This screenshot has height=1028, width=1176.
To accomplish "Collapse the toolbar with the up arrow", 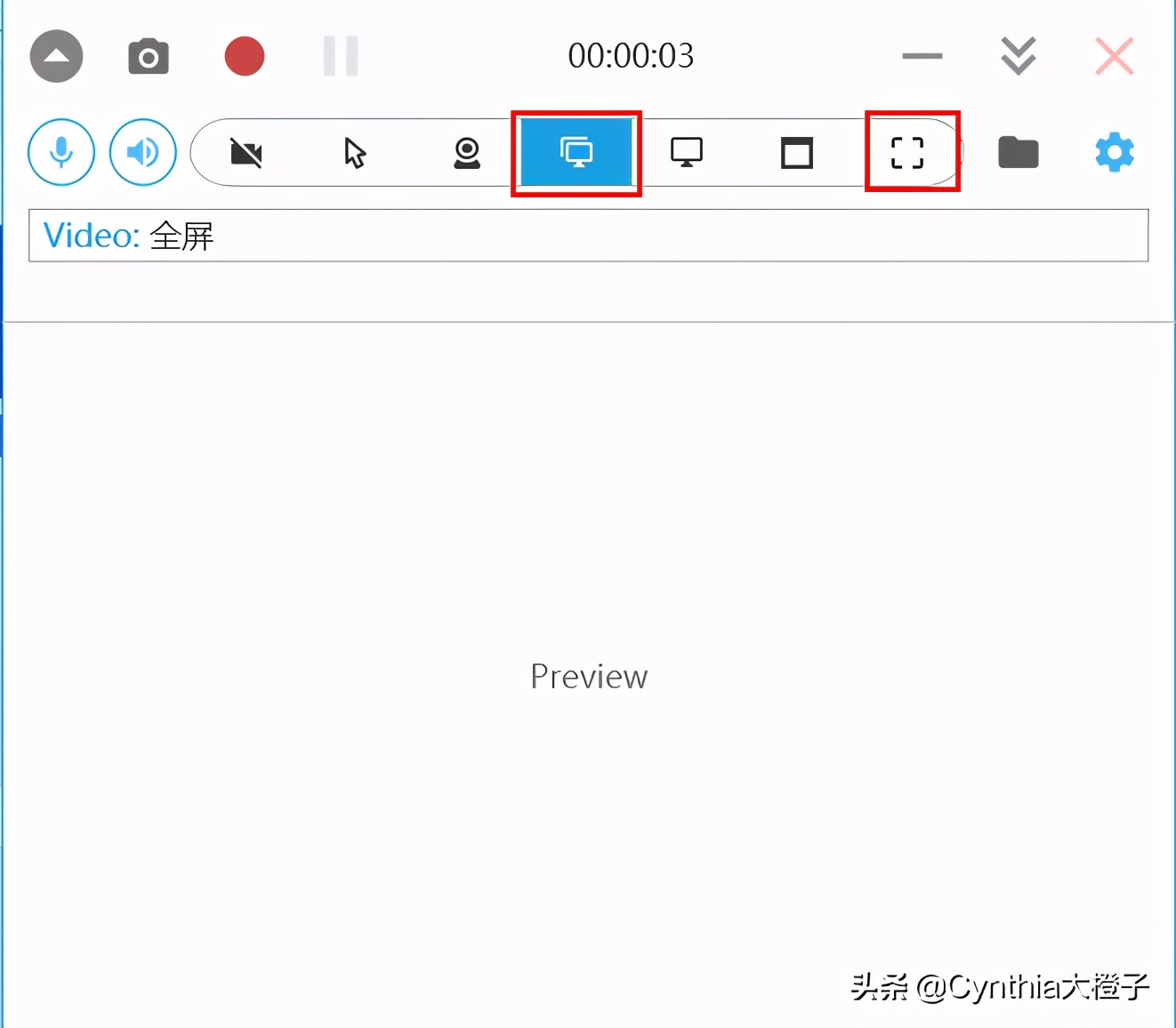I will pos(56,56).
